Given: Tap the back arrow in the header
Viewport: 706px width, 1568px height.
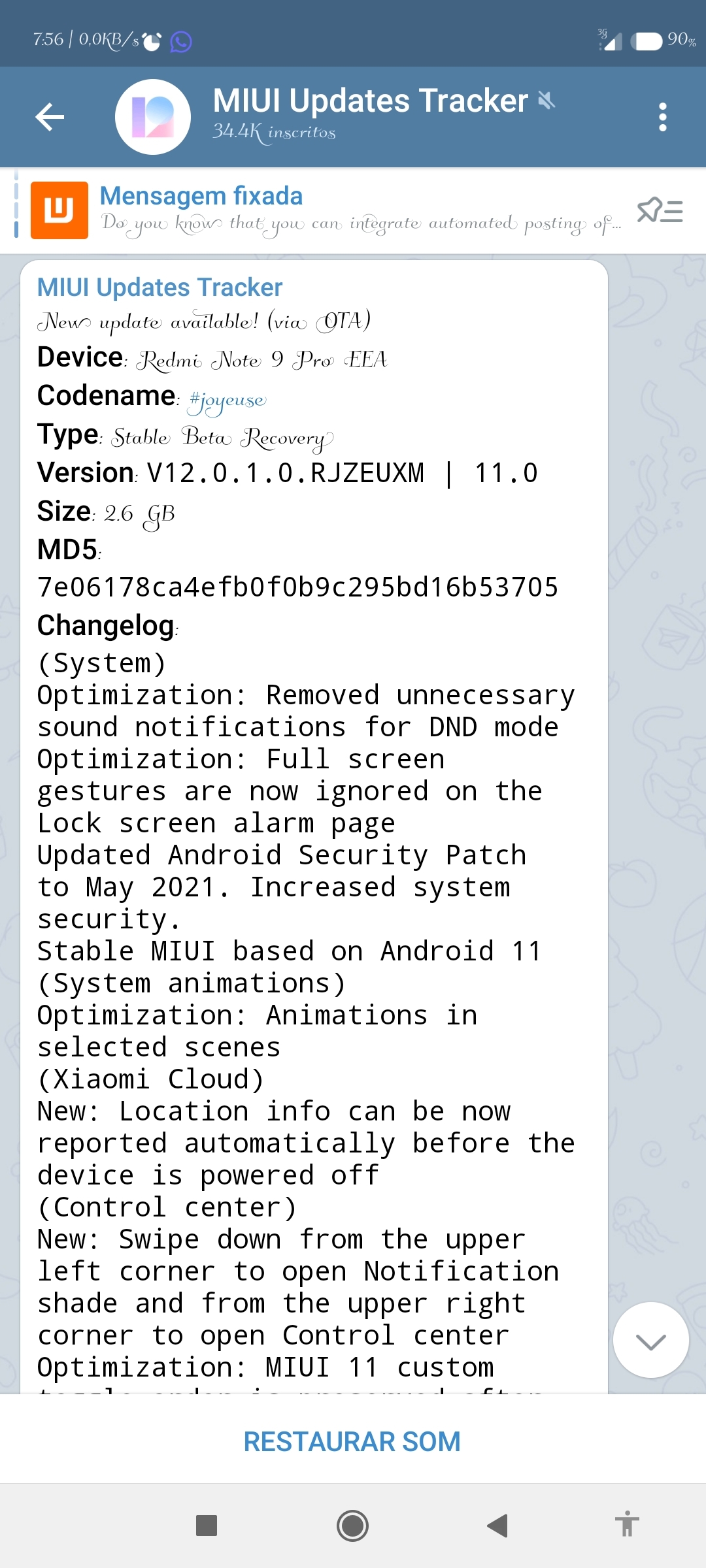Looking at the screenshot, I should point(50,117).
